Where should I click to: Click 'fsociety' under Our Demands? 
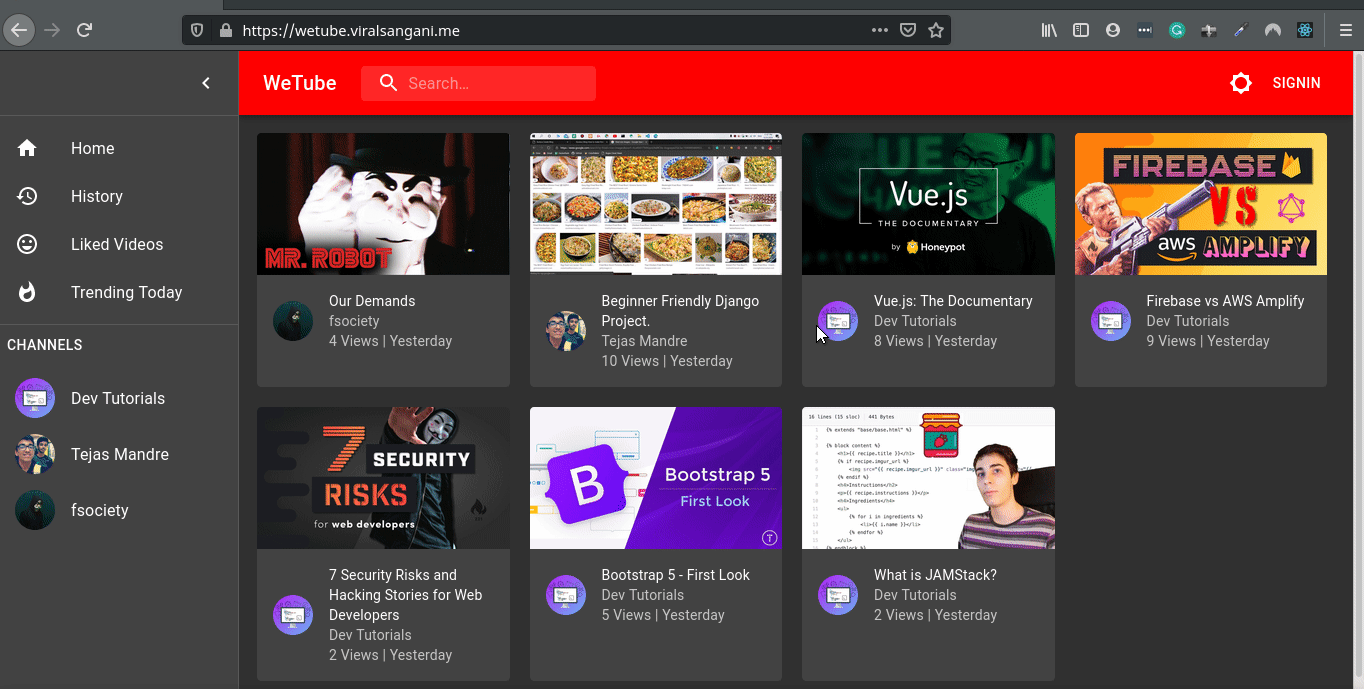click(354, 321)
